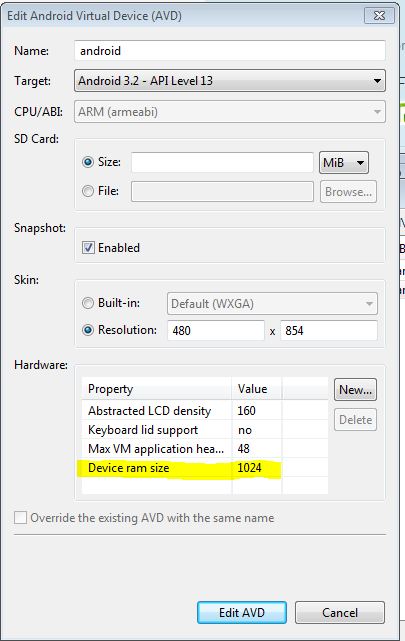Click the Edit AVD button
The height and width of the screenshot is (641, 405).
coord(242,612)
